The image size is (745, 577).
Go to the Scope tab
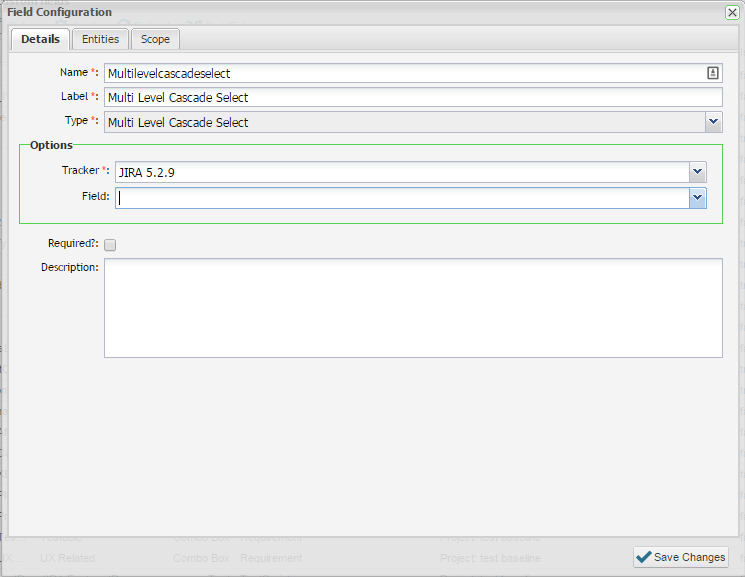click(x=155, y=39)
